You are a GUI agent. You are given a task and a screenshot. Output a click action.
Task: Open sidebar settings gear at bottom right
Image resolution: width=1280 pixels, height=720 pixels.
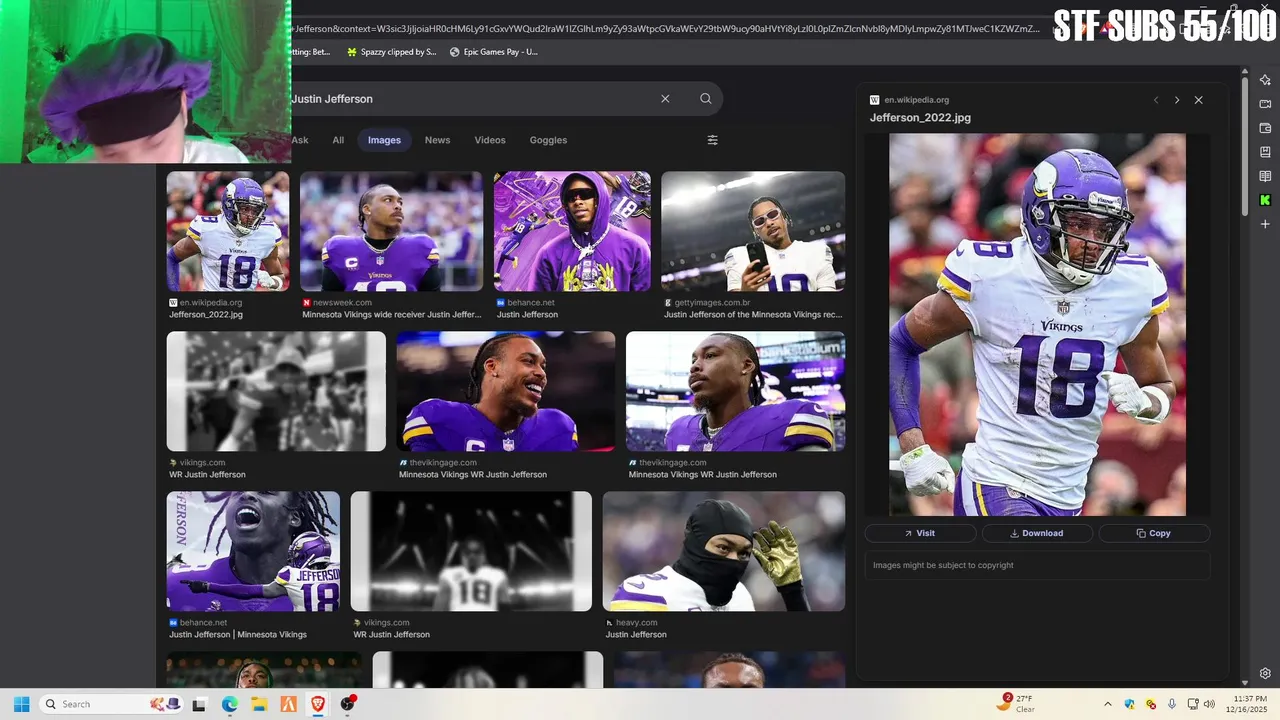coord(1265,673)
